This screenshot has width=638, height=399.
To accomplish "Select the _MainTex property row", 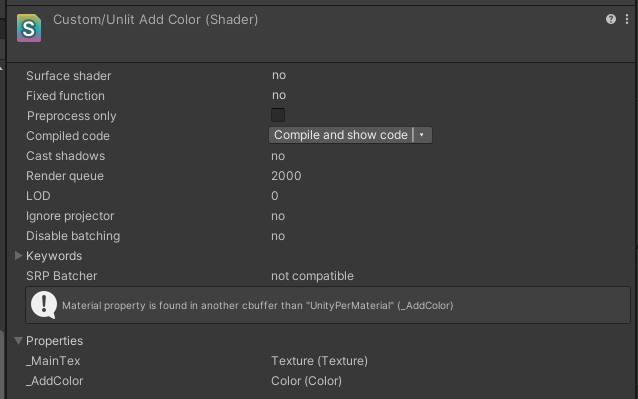I will [x=320, y=361].
